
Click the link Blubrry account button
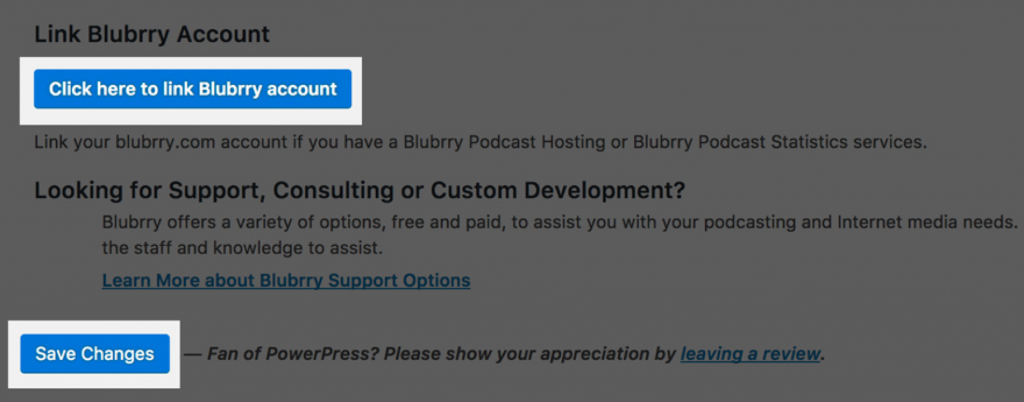click(x=193, y=89)
